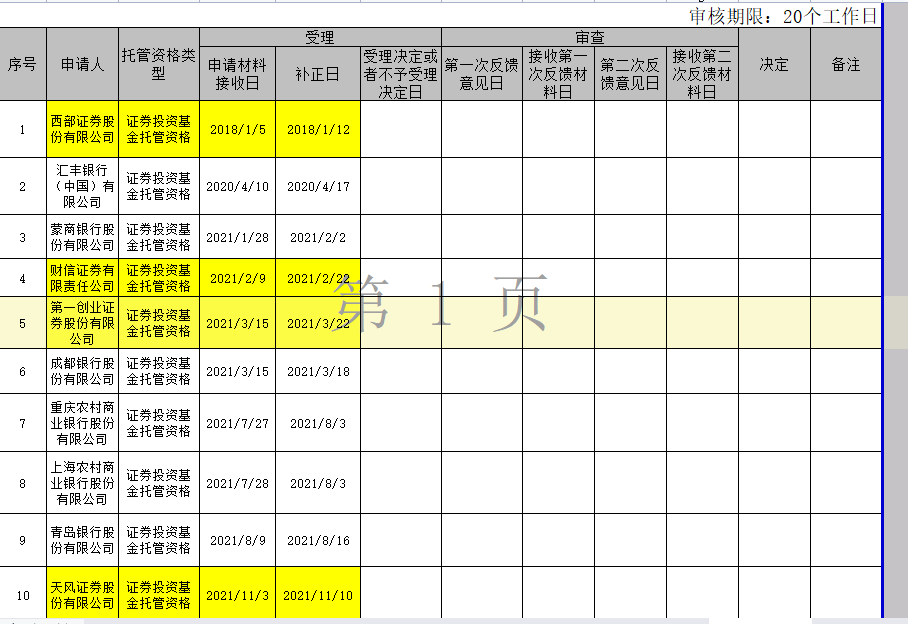Click the "决定" column header
908x624 pixels.
pyautogui.click(x=774, y=64)
